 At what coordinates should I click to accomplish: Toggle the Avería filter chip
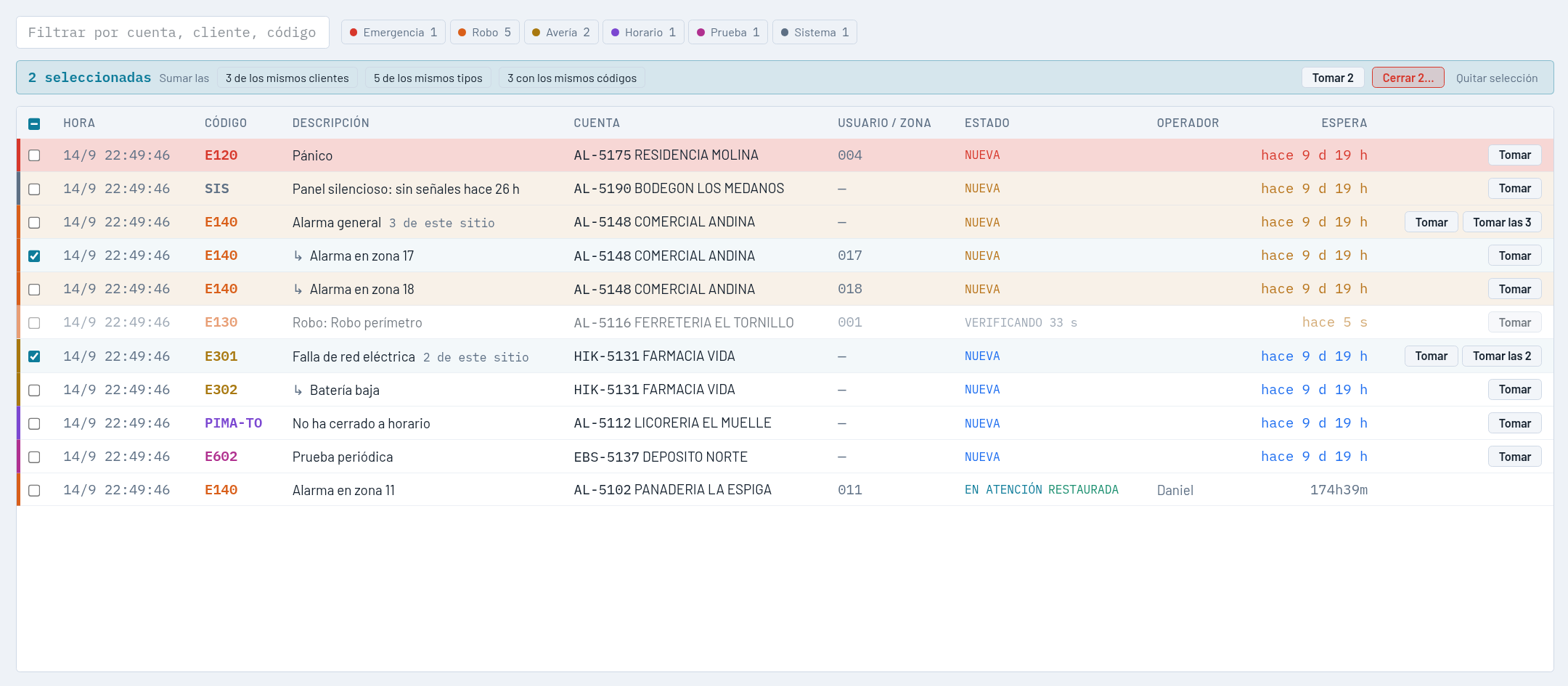pos(561,32)
